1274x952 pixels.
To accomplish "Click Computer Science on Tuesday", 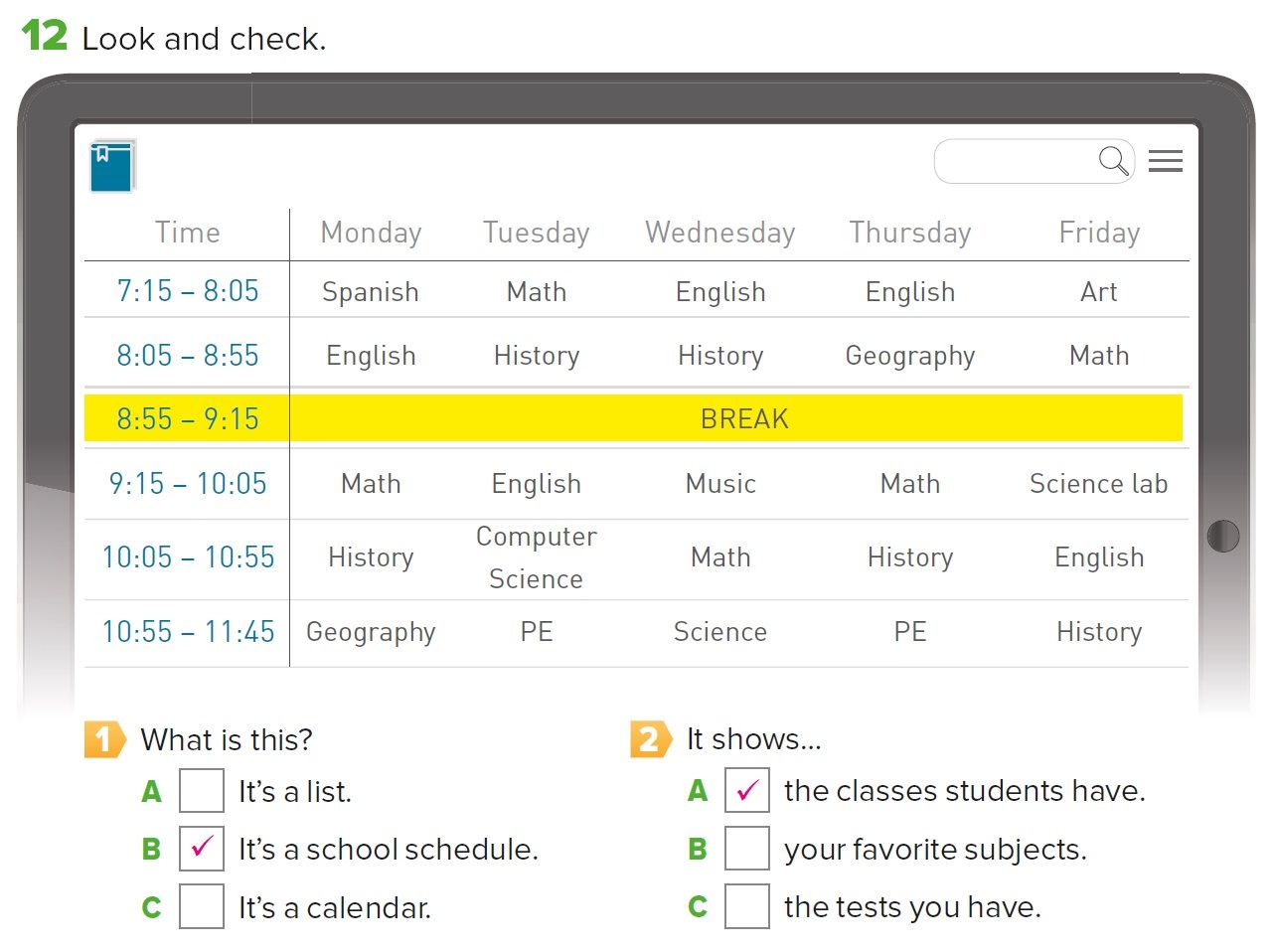I will point(537,557).
